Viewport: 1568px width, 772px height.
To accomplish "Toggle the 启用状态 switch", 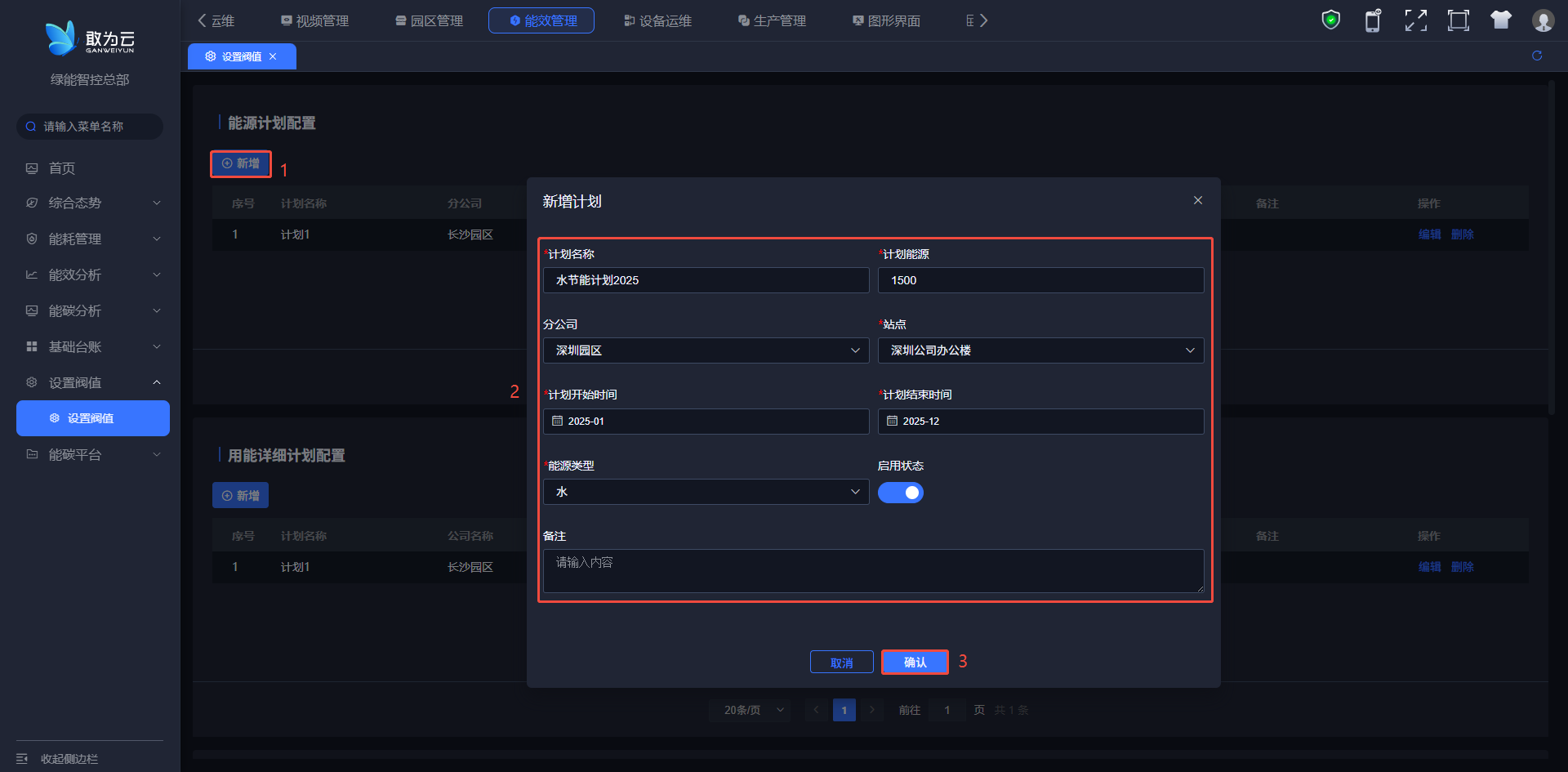I will [901, 493].
